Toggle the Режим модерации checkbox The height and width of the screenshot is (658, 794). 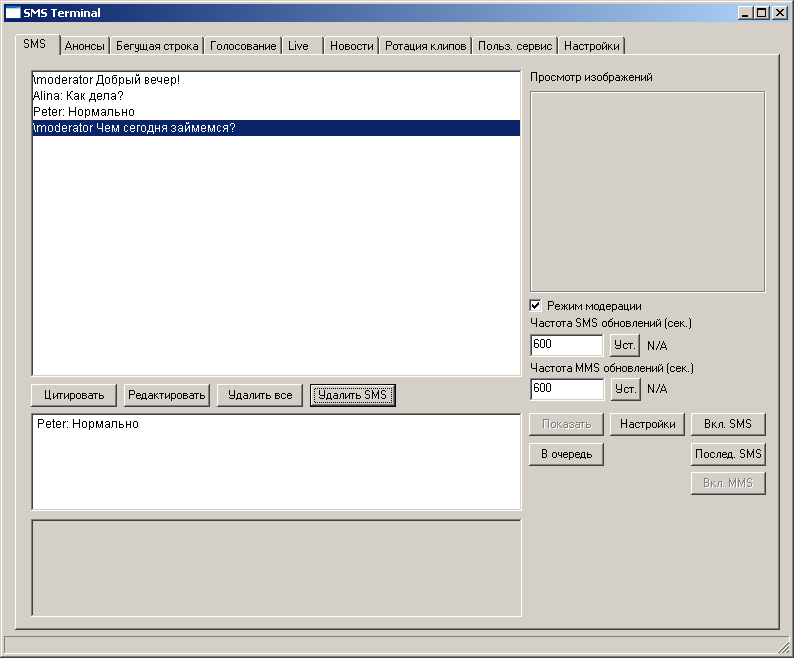(x=535, y=305)
